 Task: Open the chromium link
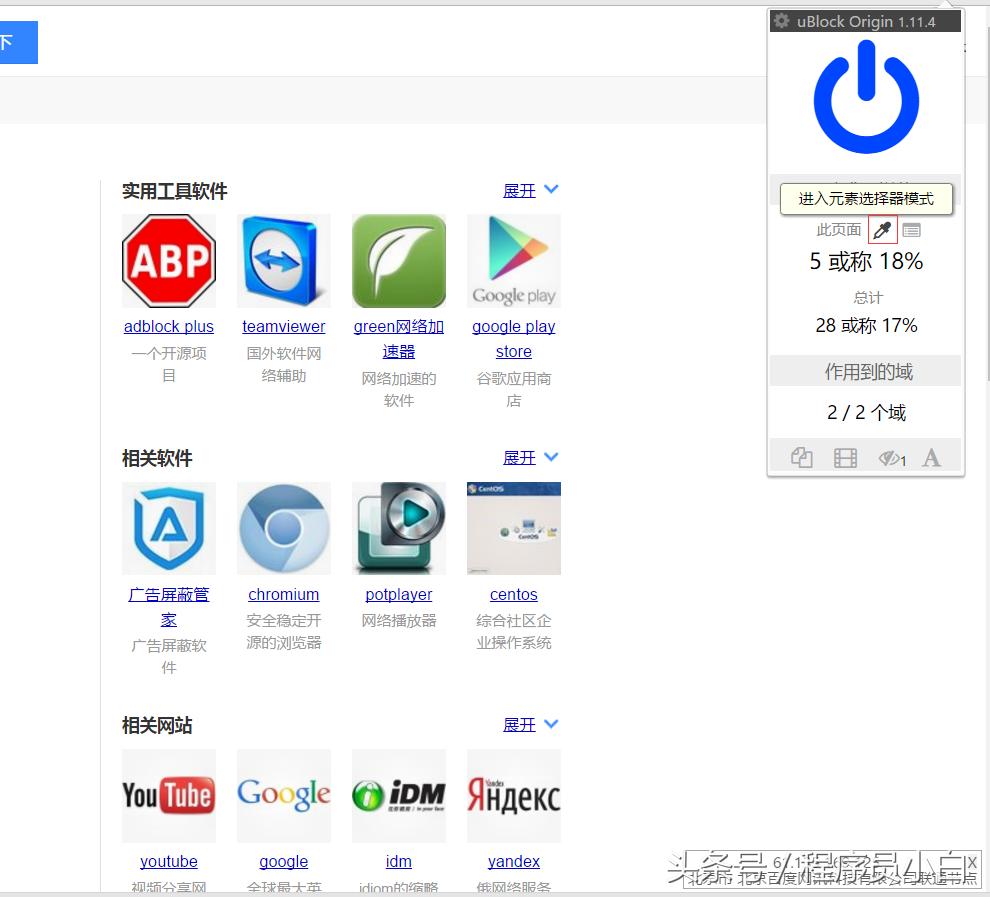[283, 594]
